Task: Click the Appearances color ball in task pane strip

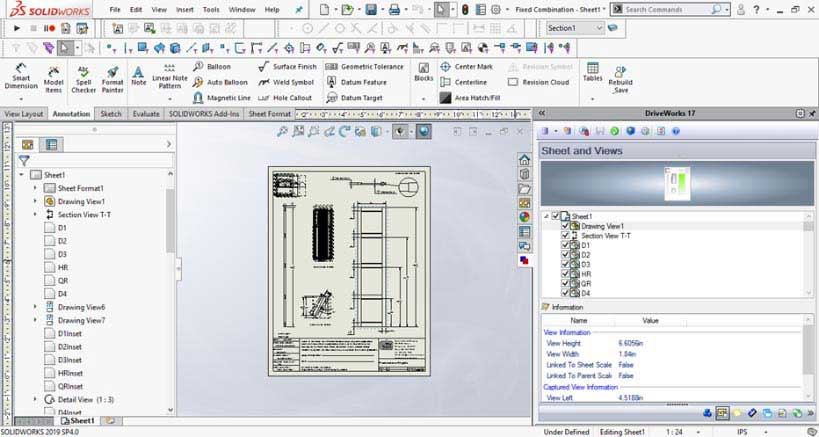Action: tap(524, 217)
